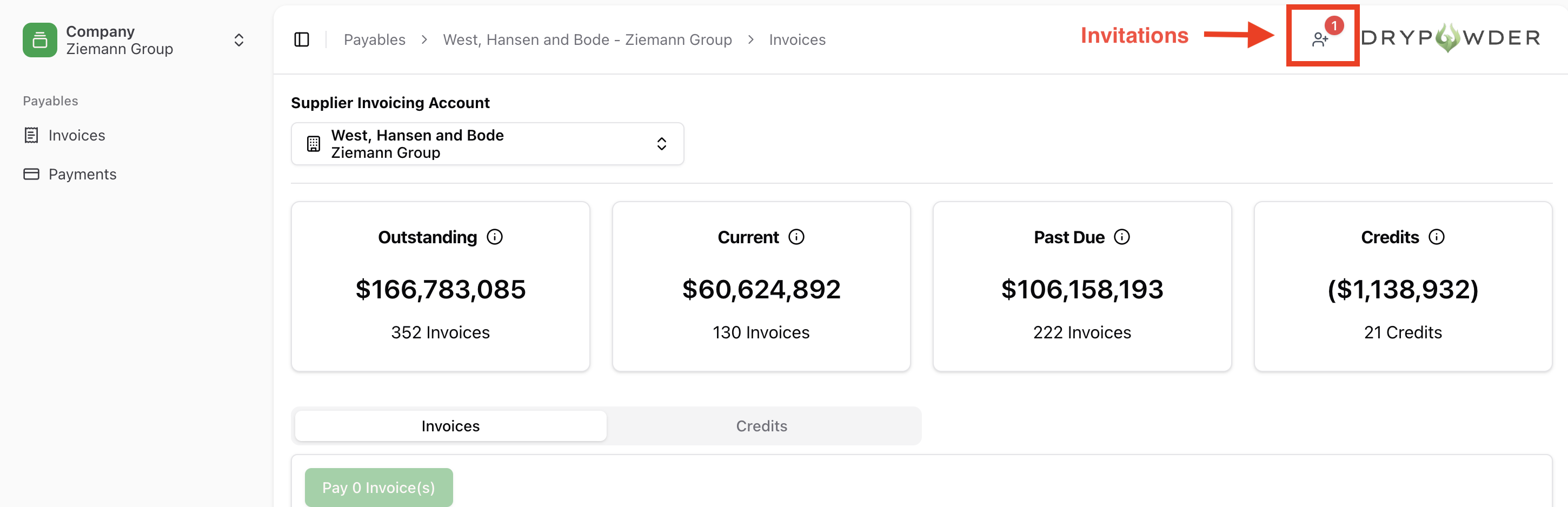This screenshot has width=1568, height=507.
Task: Click the Drypowder logo
Action: coord(1451,38)
